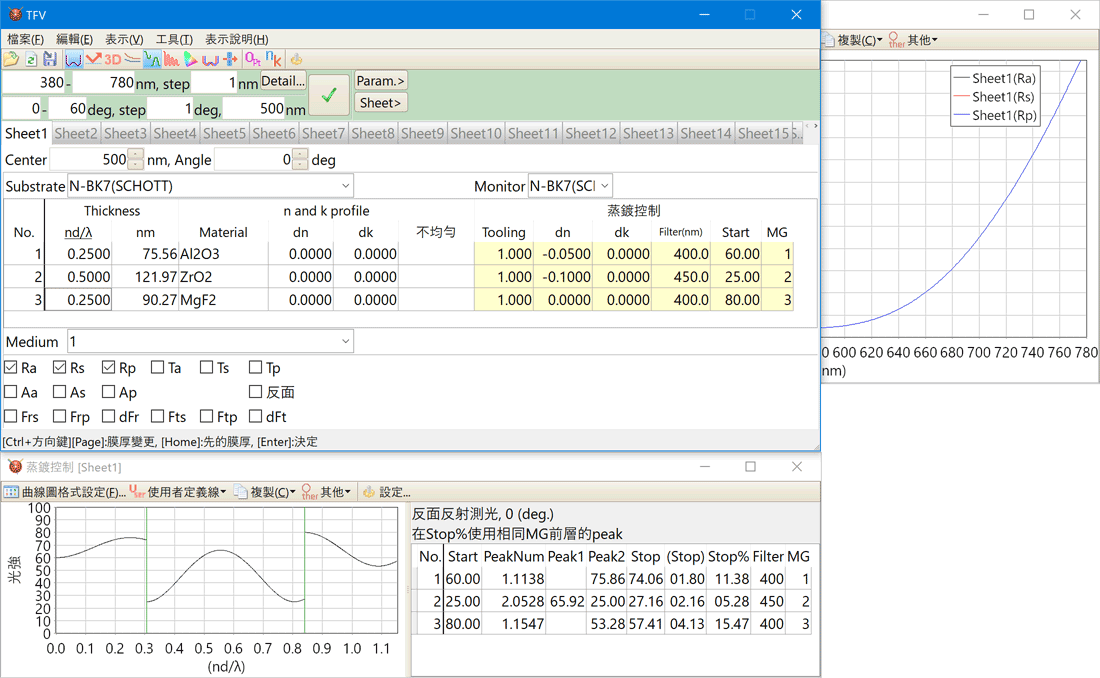Increase the Center wavelength with the up stepper
The height and width of the screenshot is (678, 1100).
click(136, 155)
